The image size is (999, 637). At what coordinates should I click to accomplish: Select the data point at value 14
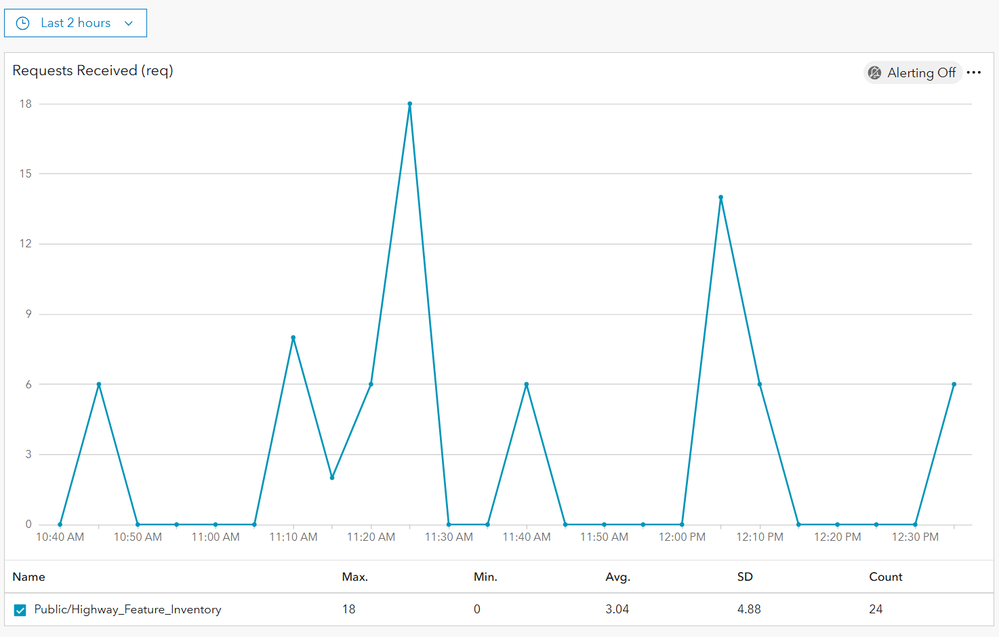coord(720,197)
